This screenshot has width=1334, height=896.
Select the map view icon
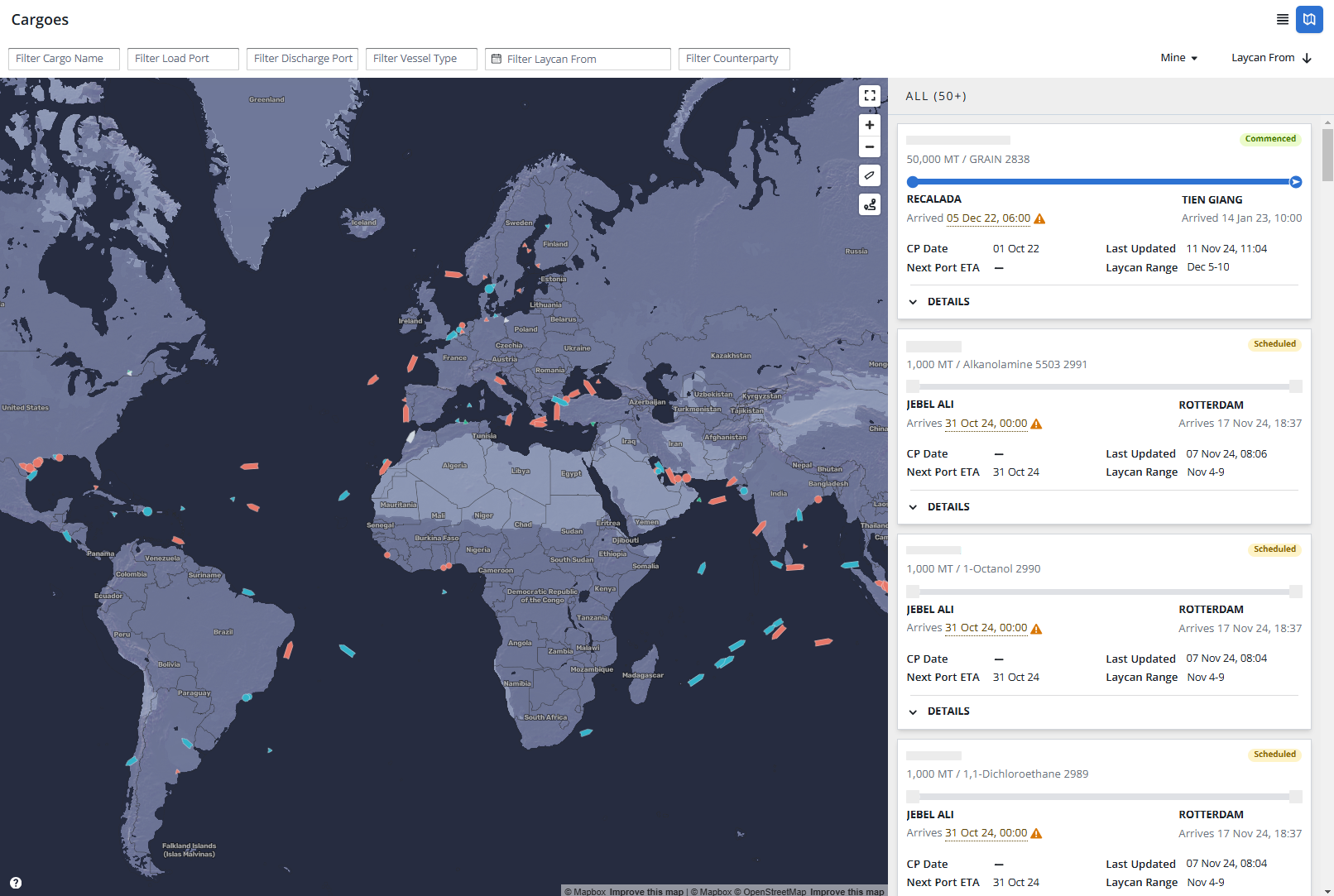1310,19
